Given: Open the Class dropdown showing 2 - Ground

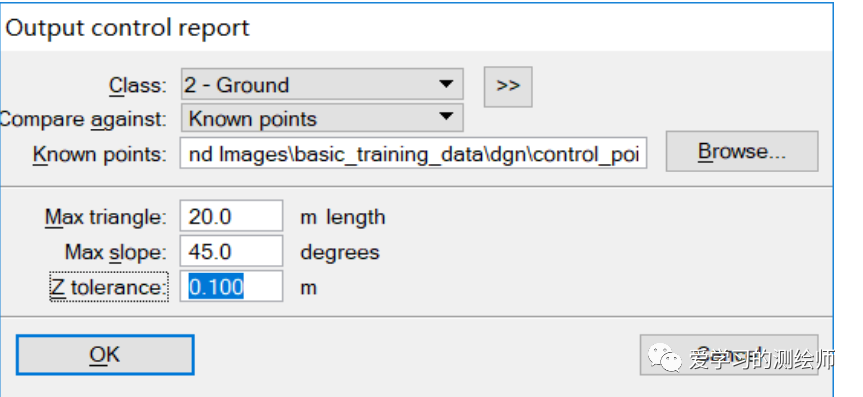Looking at the screenshot, I should pos(322,85).
